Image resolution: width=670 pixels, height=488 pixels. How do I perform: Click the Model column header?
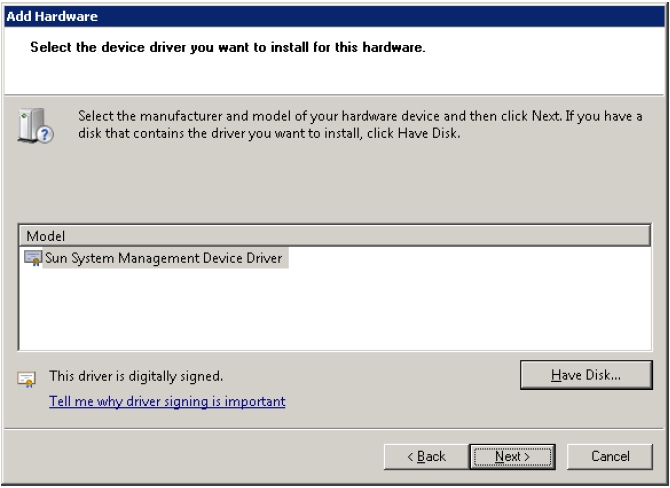pyautogui.click(x=335, y=236)
